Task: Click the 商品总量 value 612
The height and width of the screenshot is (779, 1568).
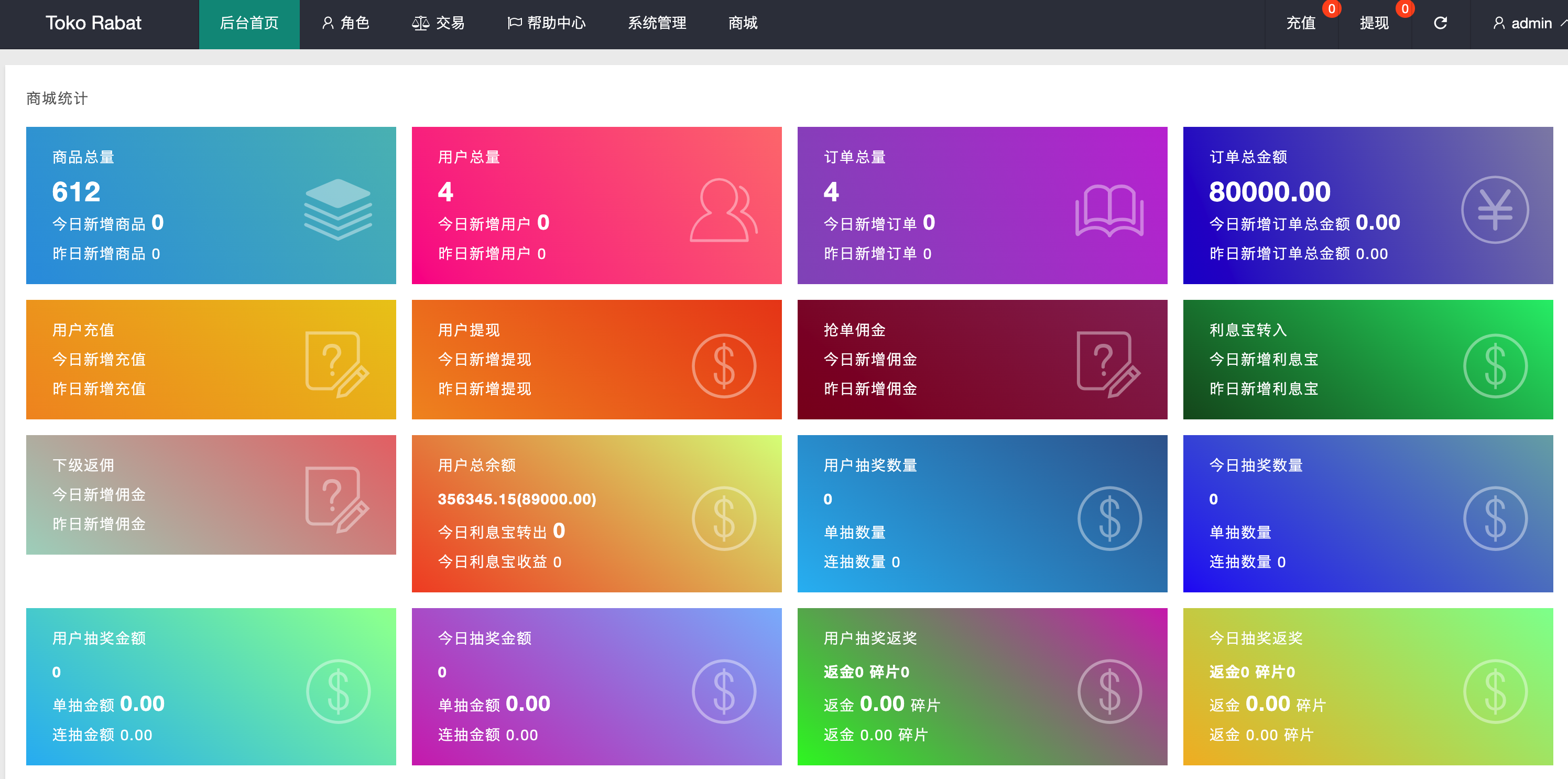Action: click(x=76, y=192)
